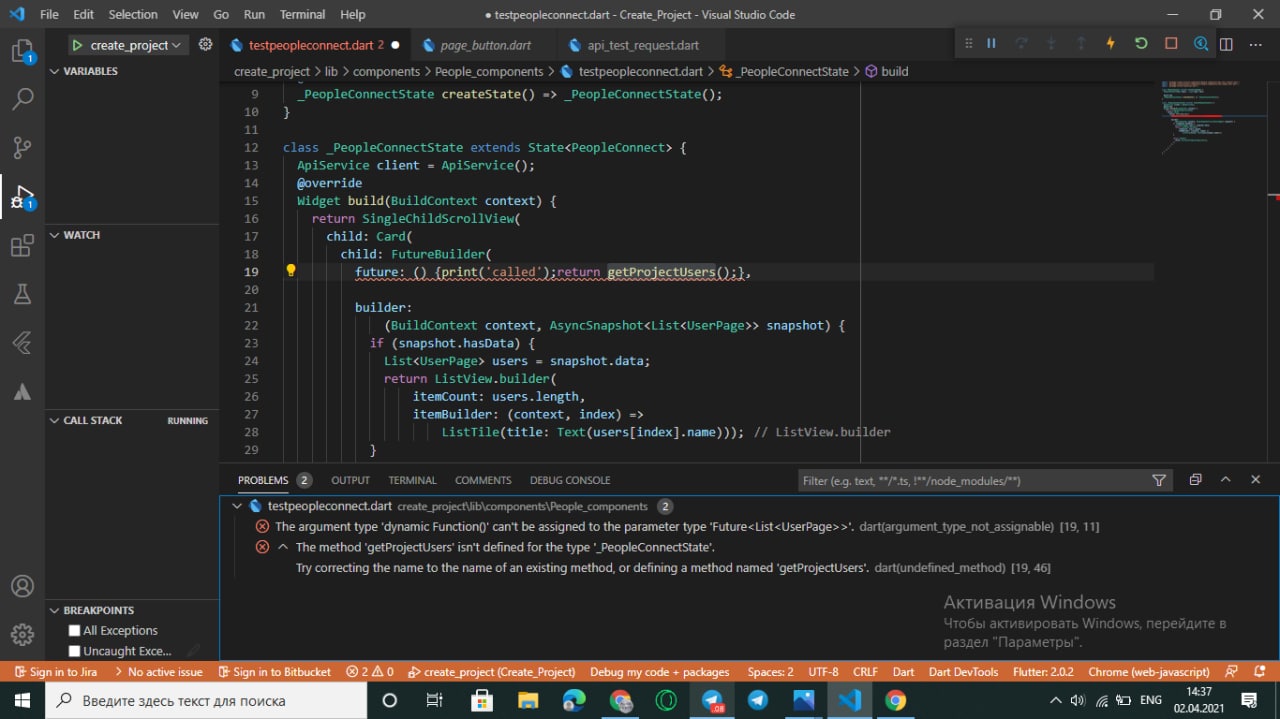Image resolution: width=1280 pixels, height=719 pixels.
Task: Open the Accounts icon in the activity bar
Action: click(x=22, y=586)
